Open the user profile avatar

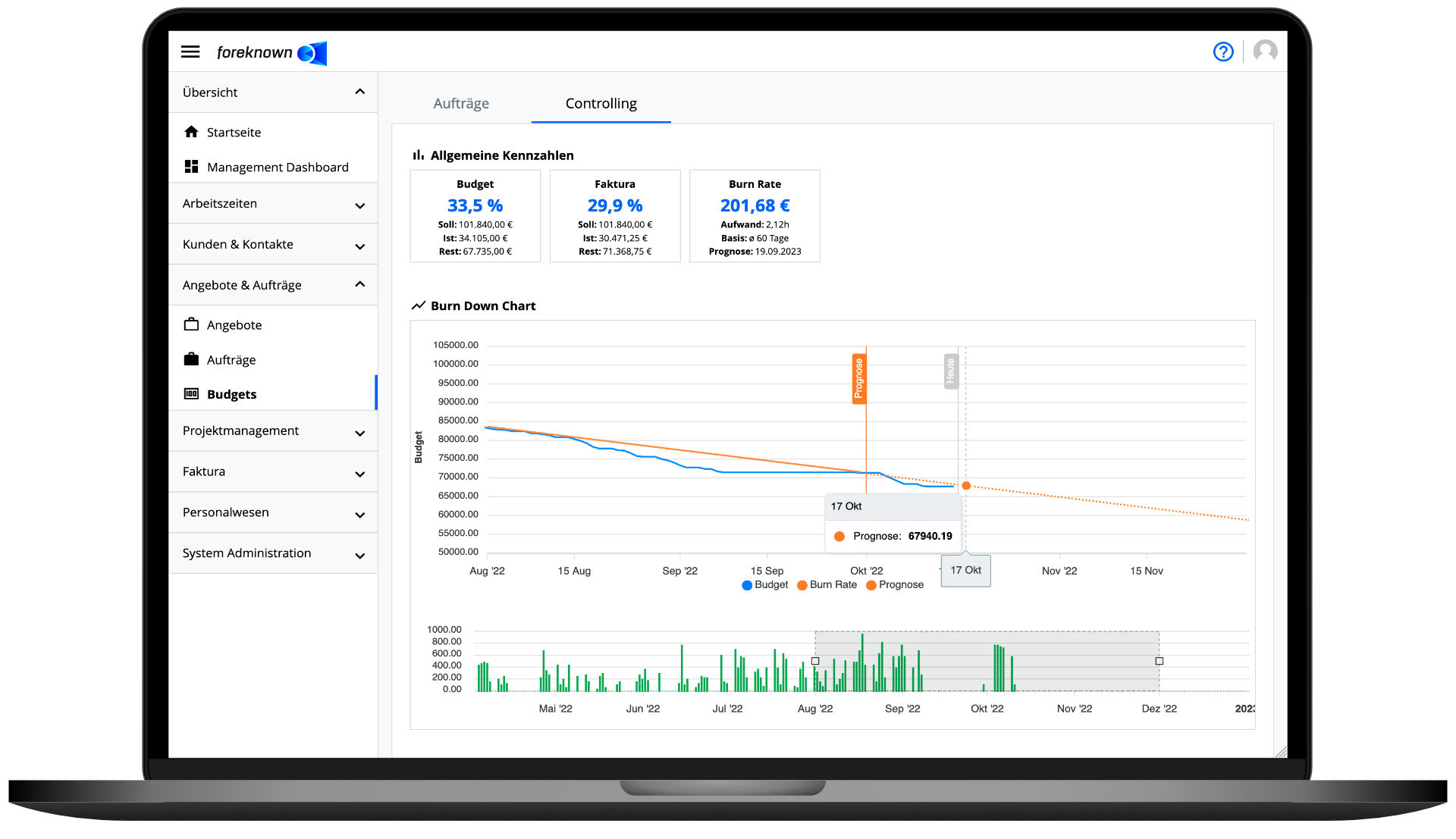coord(1265,52)
